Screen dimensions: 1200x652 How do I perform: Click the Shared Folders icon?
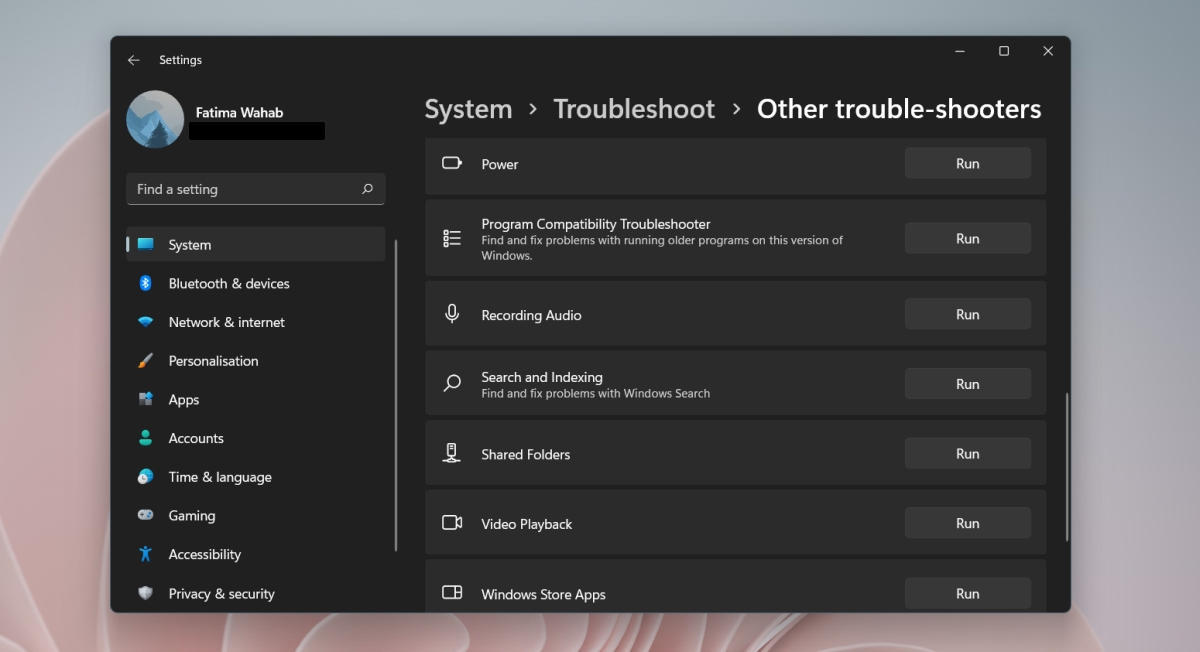click(x=452, y=453)
